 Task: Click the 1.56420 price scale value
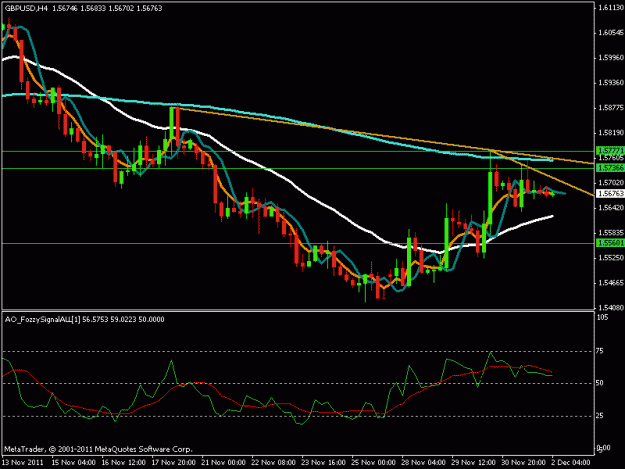coord(611,208)
